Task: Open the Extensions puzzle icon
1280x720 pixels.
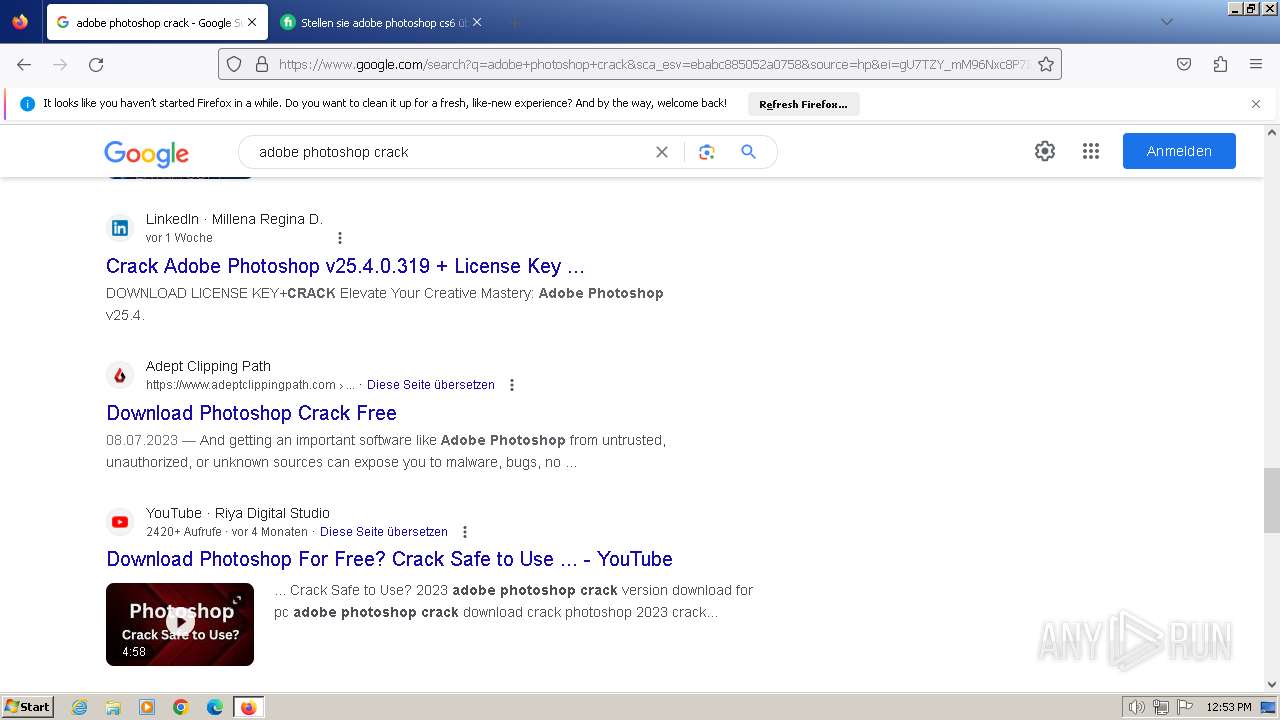Action: point(1220,64)
